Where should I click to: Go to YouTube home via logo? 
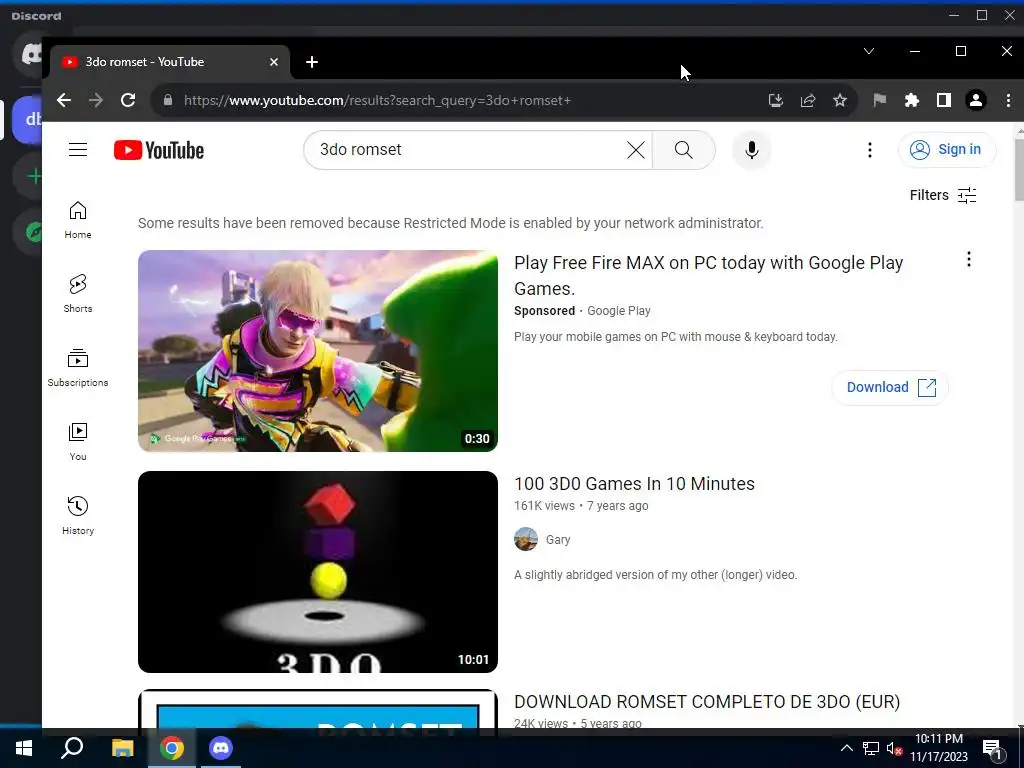coord(159,150)
